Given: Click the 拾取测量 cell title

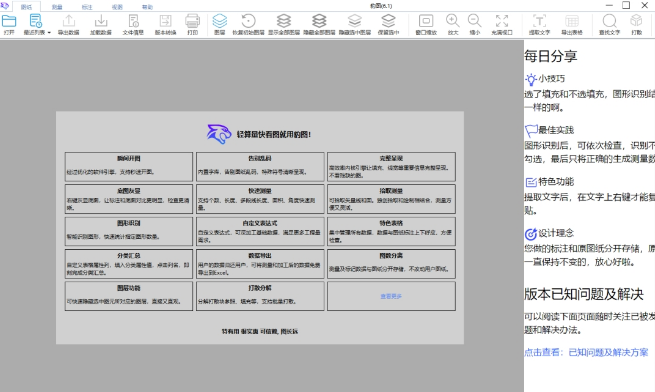Looking at the screenshot, I should (x=391, y=191).
